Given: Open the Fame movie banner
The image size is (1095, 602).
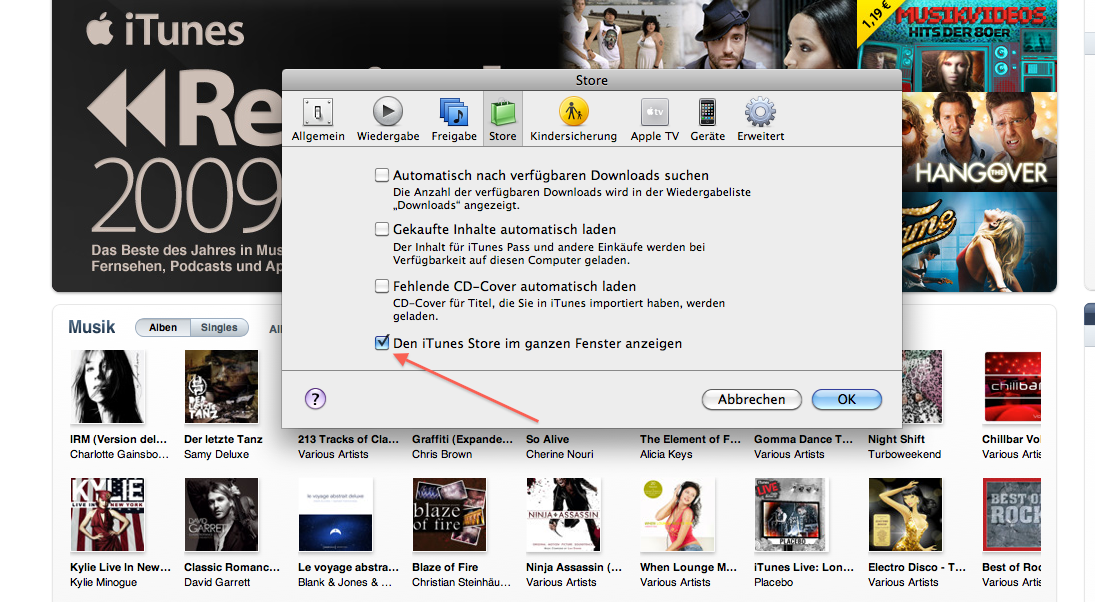Looking at the screenshot, I should click(979, 242).
